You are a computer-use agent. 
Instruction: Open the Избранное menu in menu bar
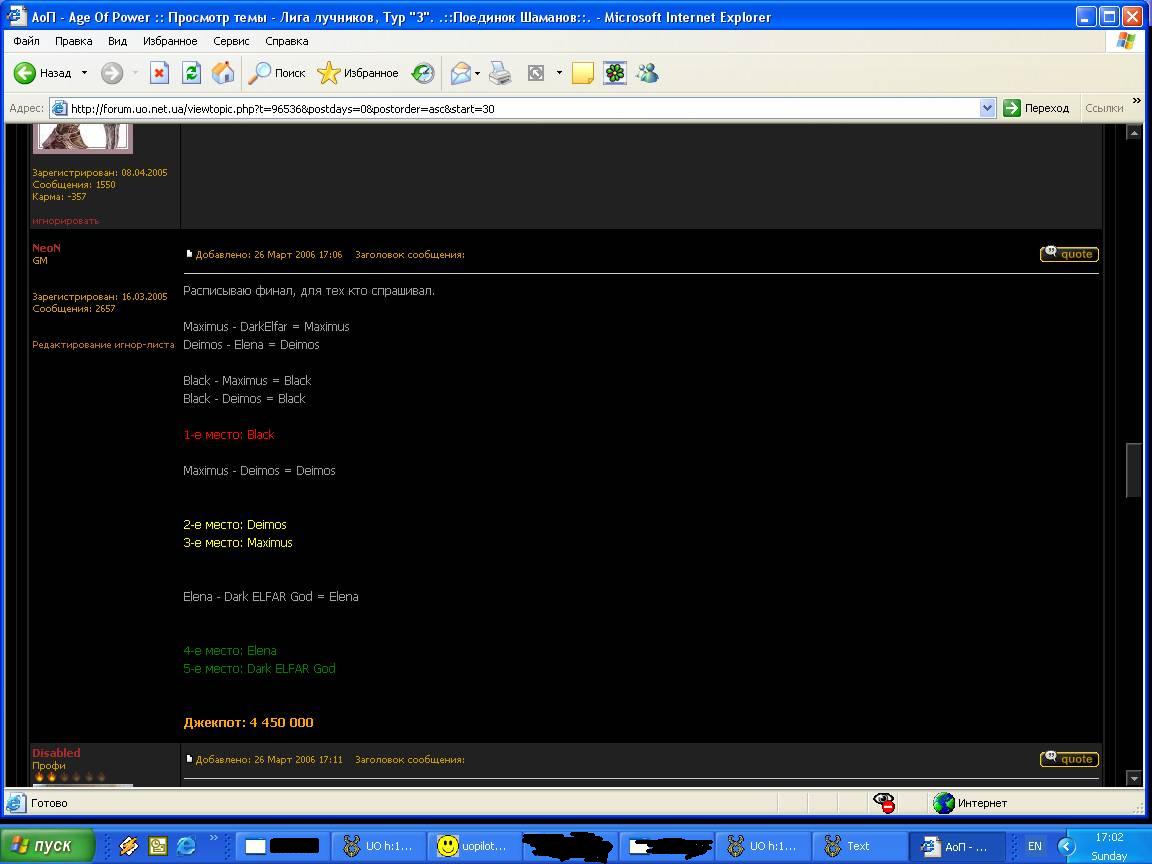point(169,41)
